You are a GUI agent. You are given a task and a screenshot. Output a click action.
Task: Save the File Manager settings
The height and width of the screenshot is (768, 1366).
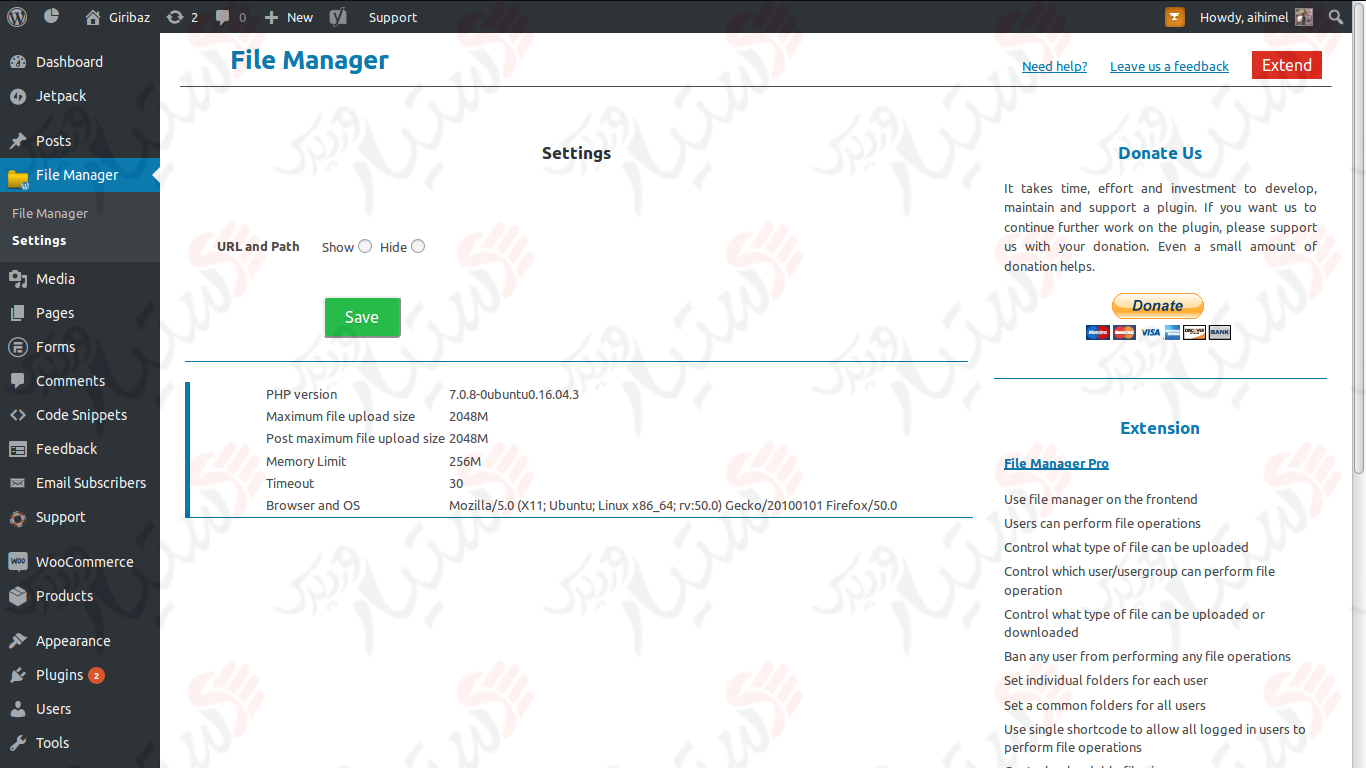[362, 317]
